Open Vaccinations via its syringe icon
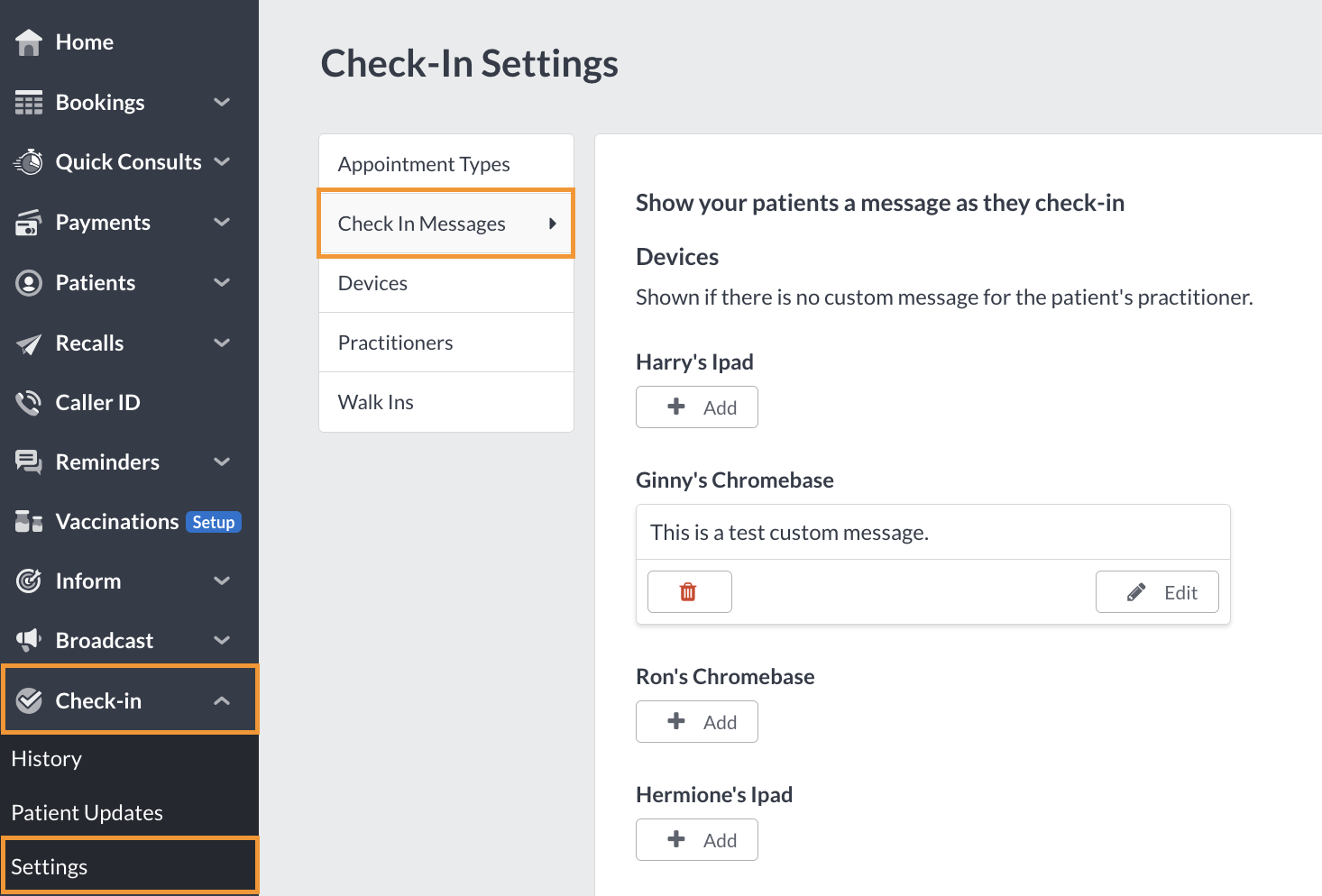 point(28,521)
